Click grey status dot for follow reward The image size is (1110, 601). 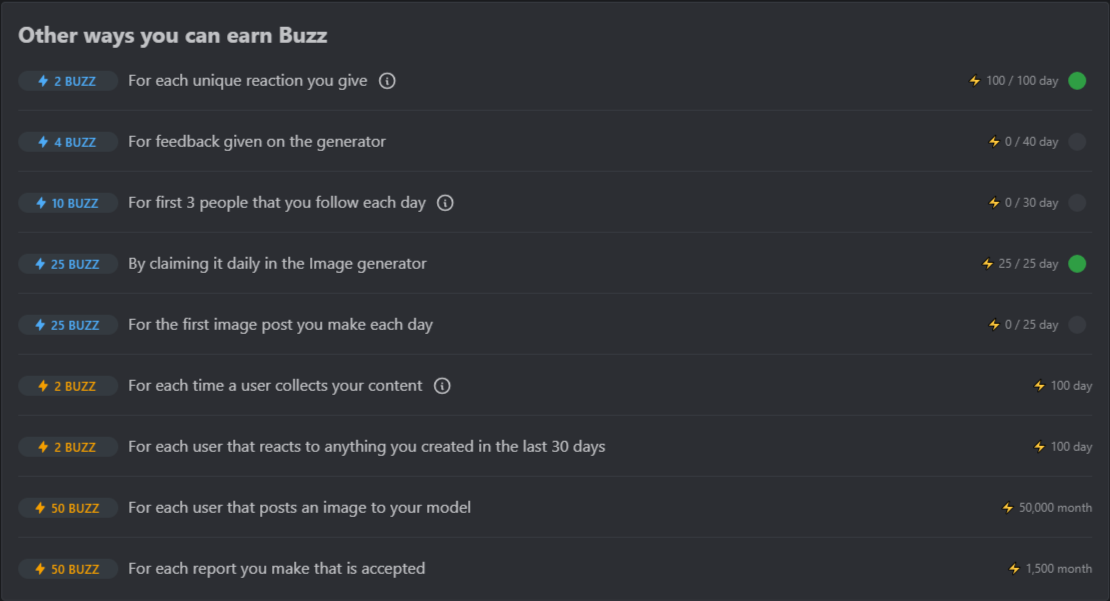click(x=1077, y=203)
